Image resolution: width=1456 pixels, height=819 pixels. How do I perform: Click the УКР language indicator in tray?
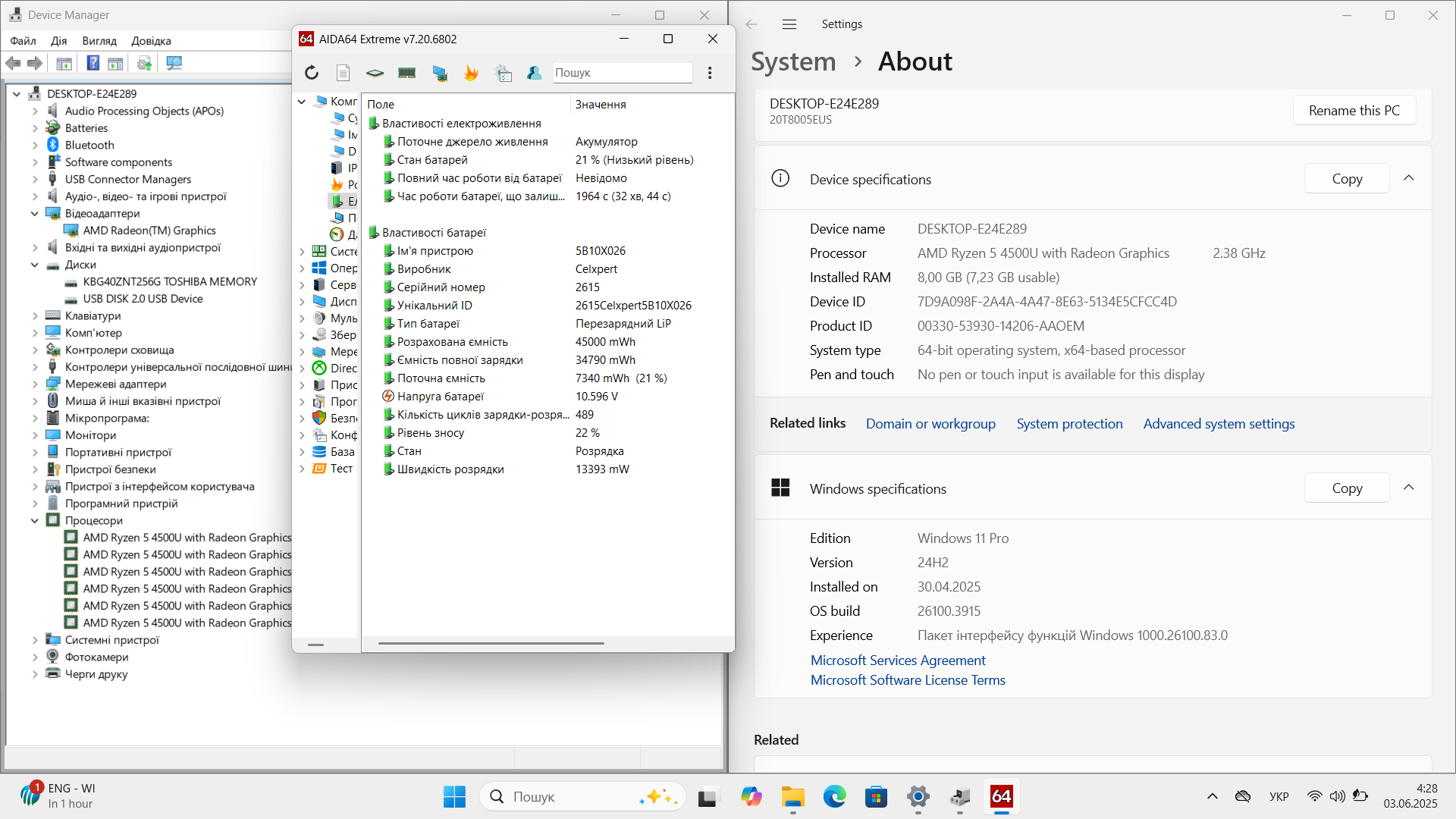point(1279,796)
